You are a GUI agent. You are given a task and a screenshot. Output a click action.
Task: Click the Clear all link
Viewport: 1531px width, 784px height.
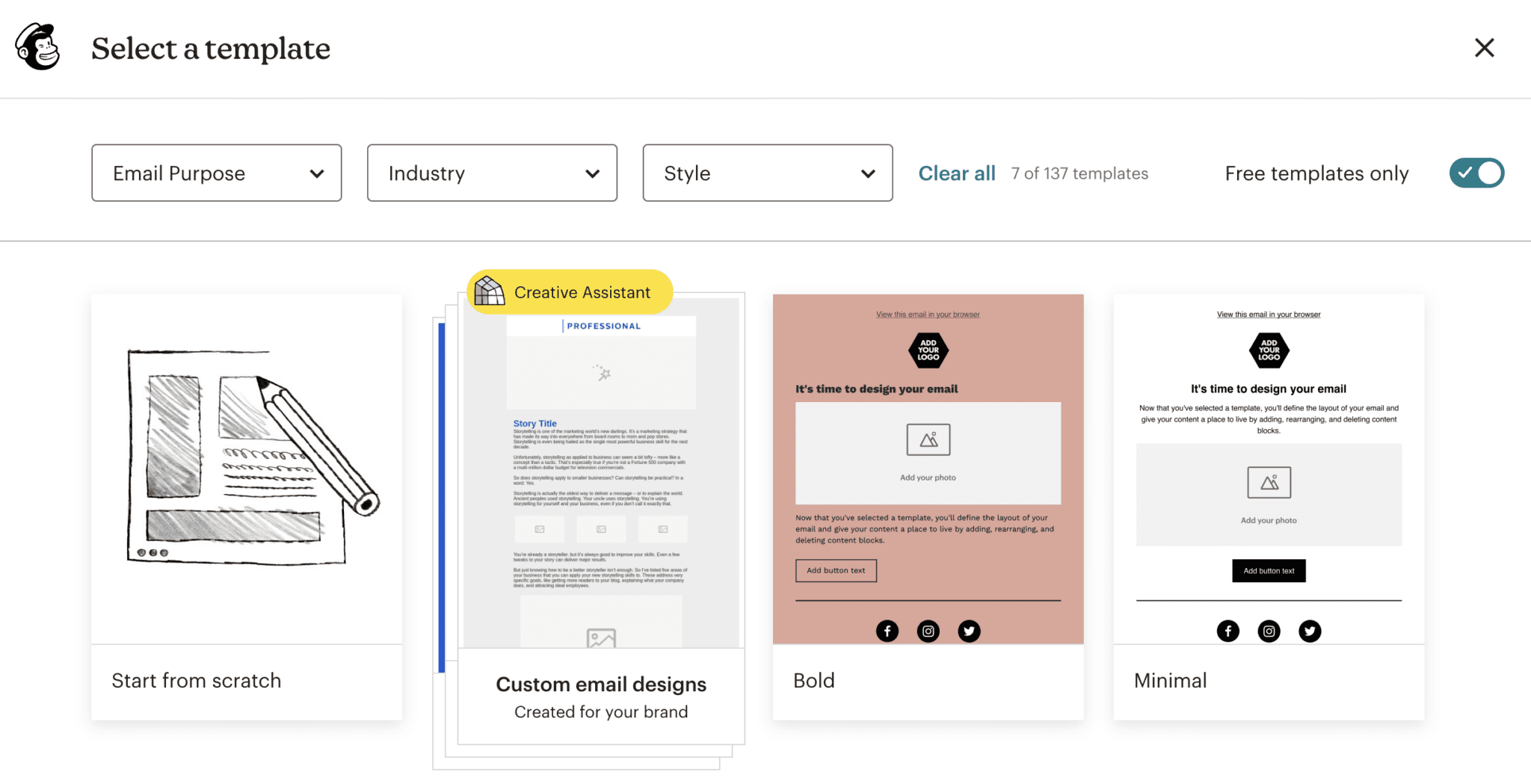957,173
